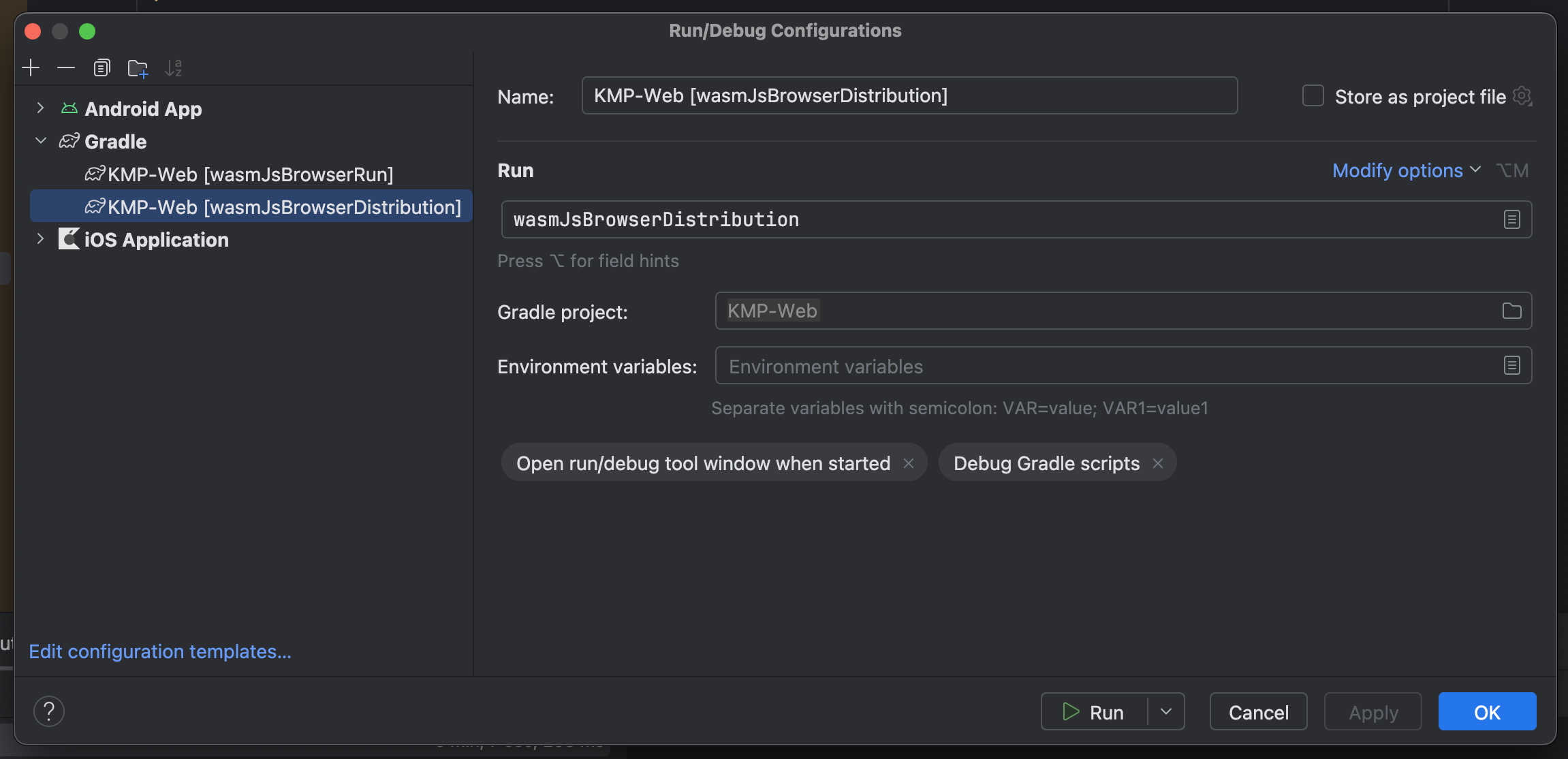Open the environment variables editor icon
The width and height of the screenshot is (1568, 759).
click(1511, 366)
